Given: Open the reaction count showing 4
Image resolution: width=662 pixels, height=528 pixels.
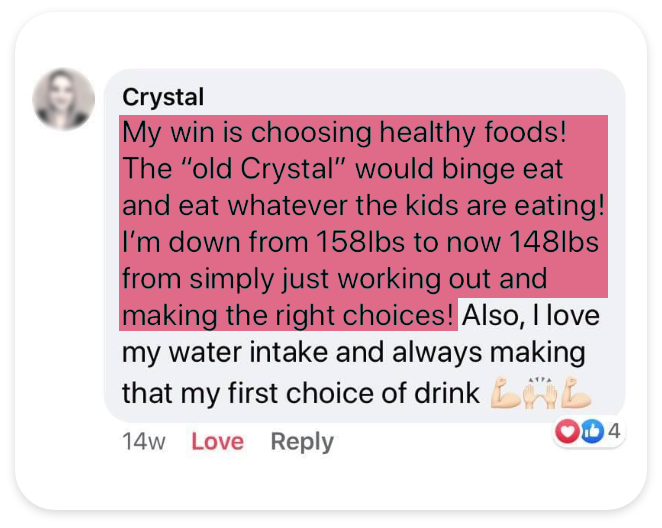Looking at the screenshot, I should (x=614, y=431).
